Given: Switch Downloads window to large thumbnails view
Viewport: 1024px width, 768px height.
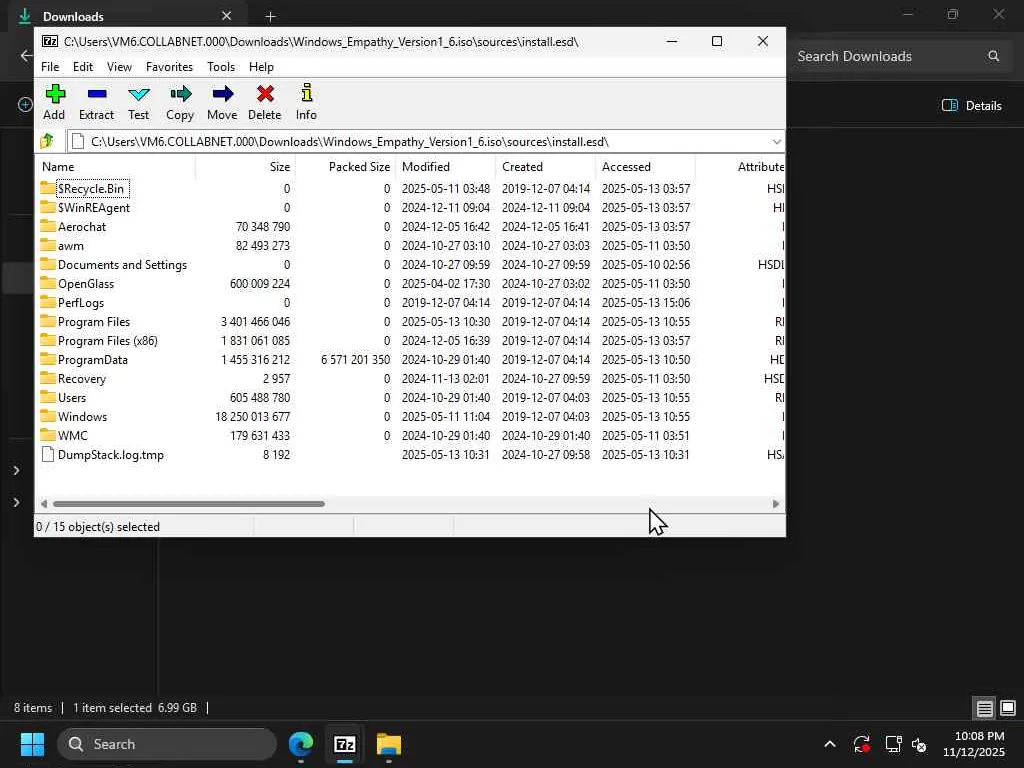Looking at the screenshot, I should [x=1008, y=708].
